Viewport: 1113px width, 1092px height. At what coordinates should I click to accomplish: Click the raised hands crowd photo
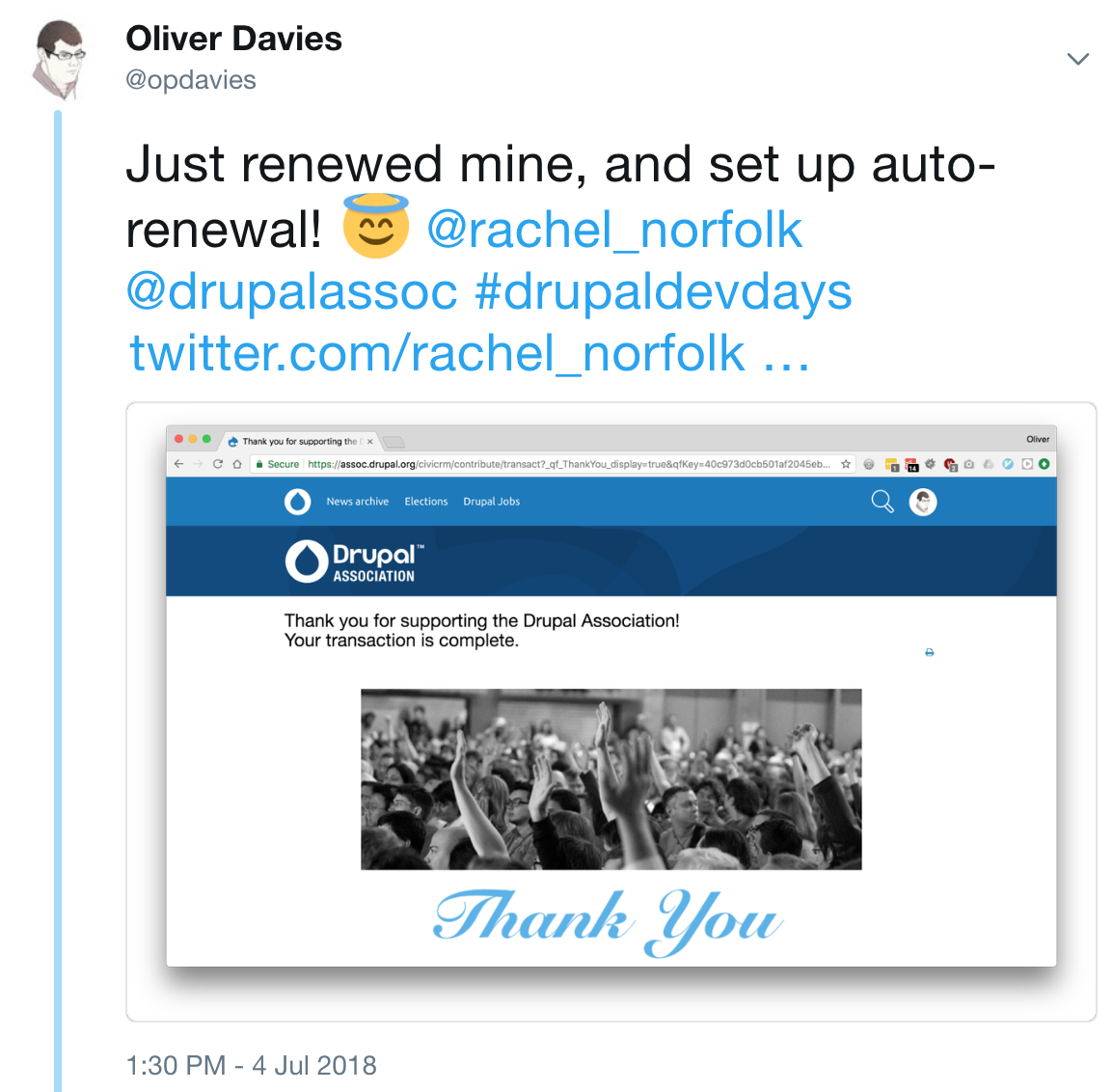click(611, 778)
